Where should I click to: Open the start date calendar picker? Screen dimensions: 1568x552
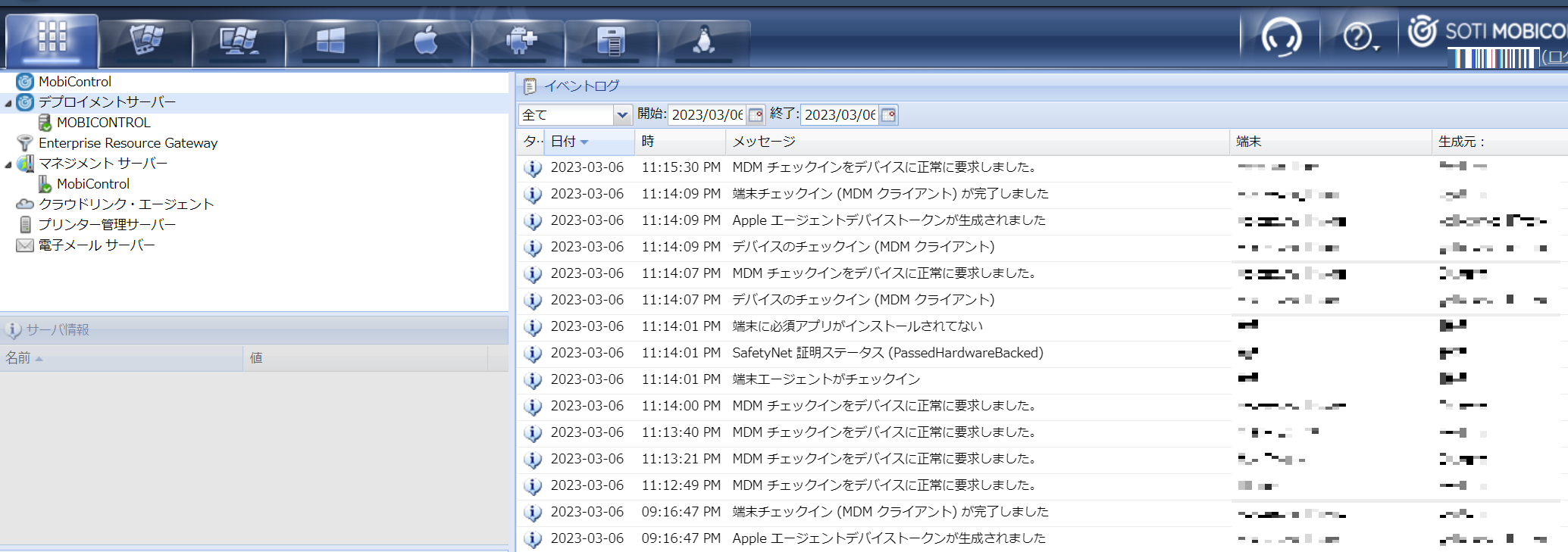point(756,114)
